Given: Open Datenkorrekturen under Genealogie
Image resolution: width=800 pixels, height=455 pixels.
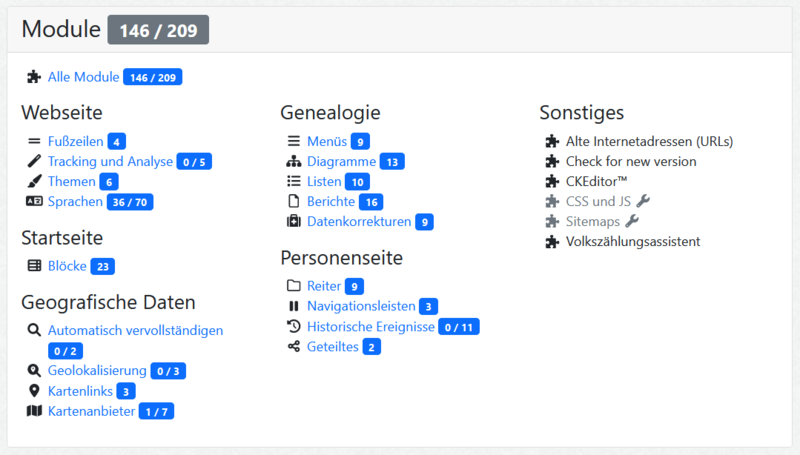Looking at the screenshot, I should tap(359, 221).
